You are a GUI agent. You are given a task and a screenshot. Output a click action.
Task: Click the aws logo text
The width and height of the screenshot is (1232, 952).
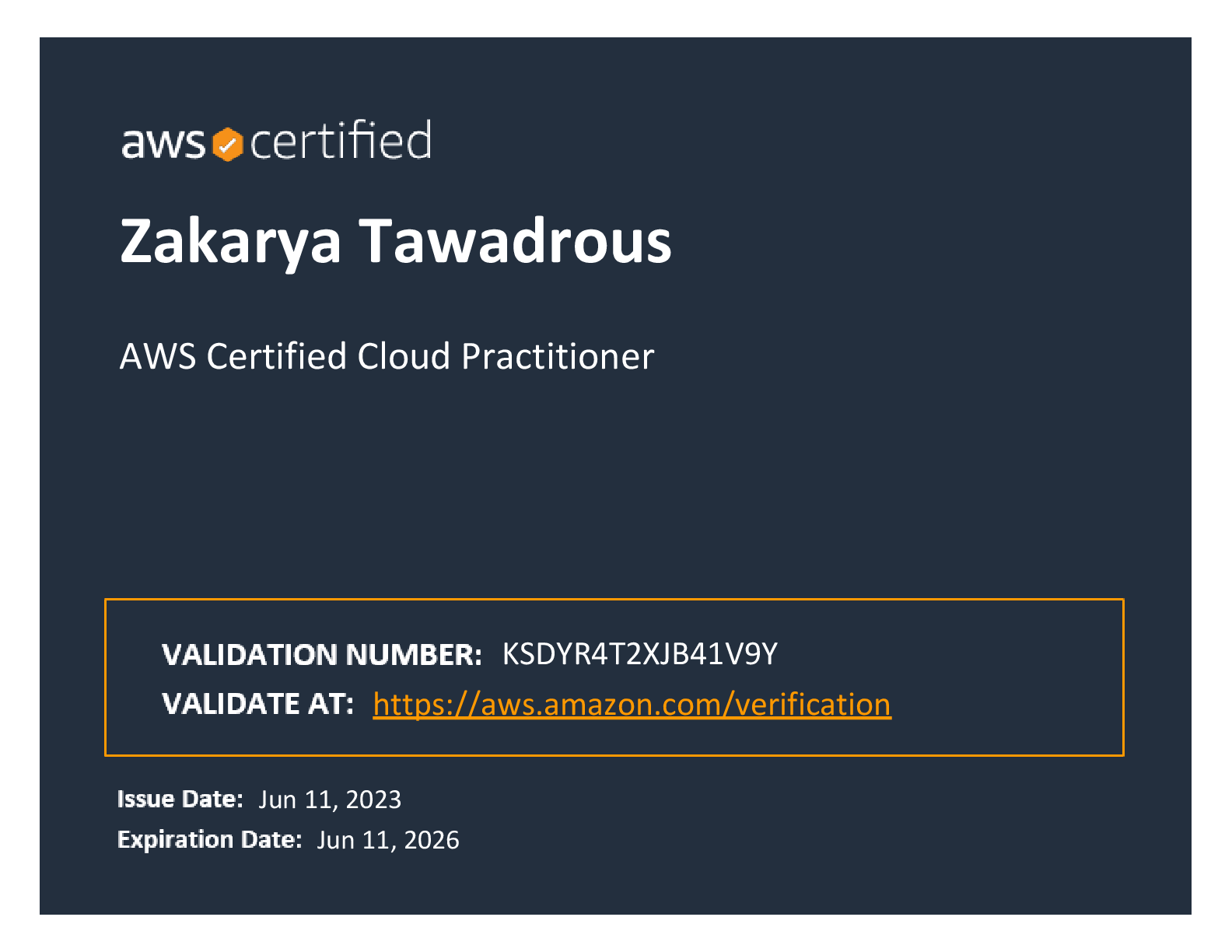point(163,143)
